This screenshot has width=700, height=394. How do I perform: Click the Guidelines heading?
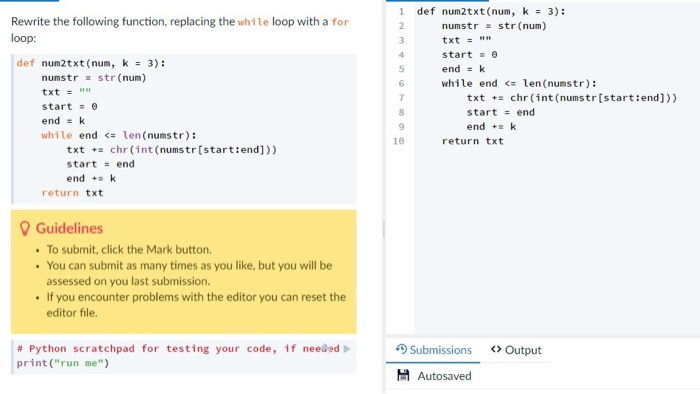pos(69,228)
